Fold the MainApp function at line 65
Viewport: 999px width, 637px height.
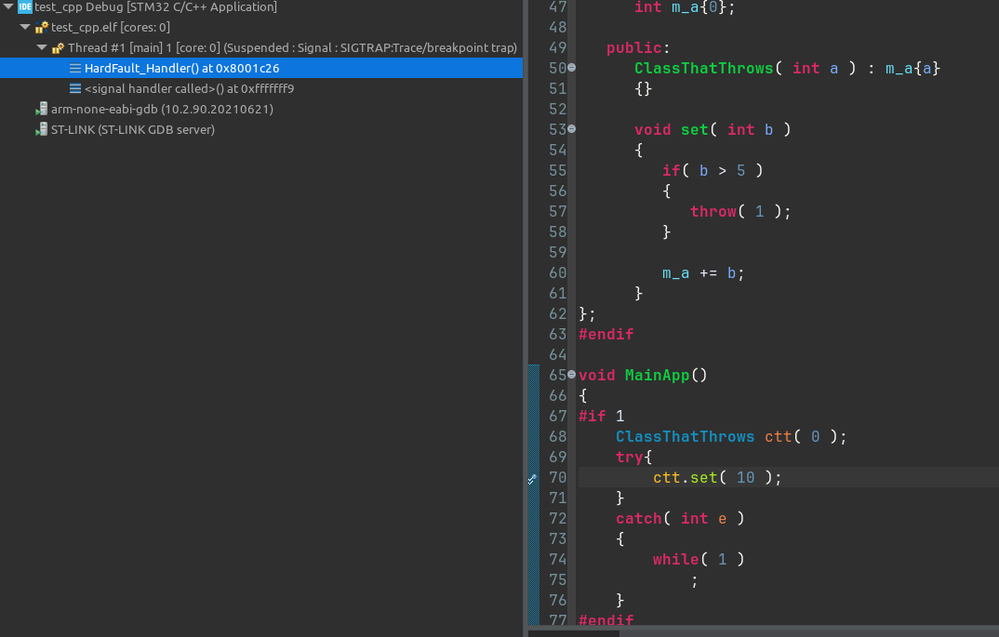(571, 375)
